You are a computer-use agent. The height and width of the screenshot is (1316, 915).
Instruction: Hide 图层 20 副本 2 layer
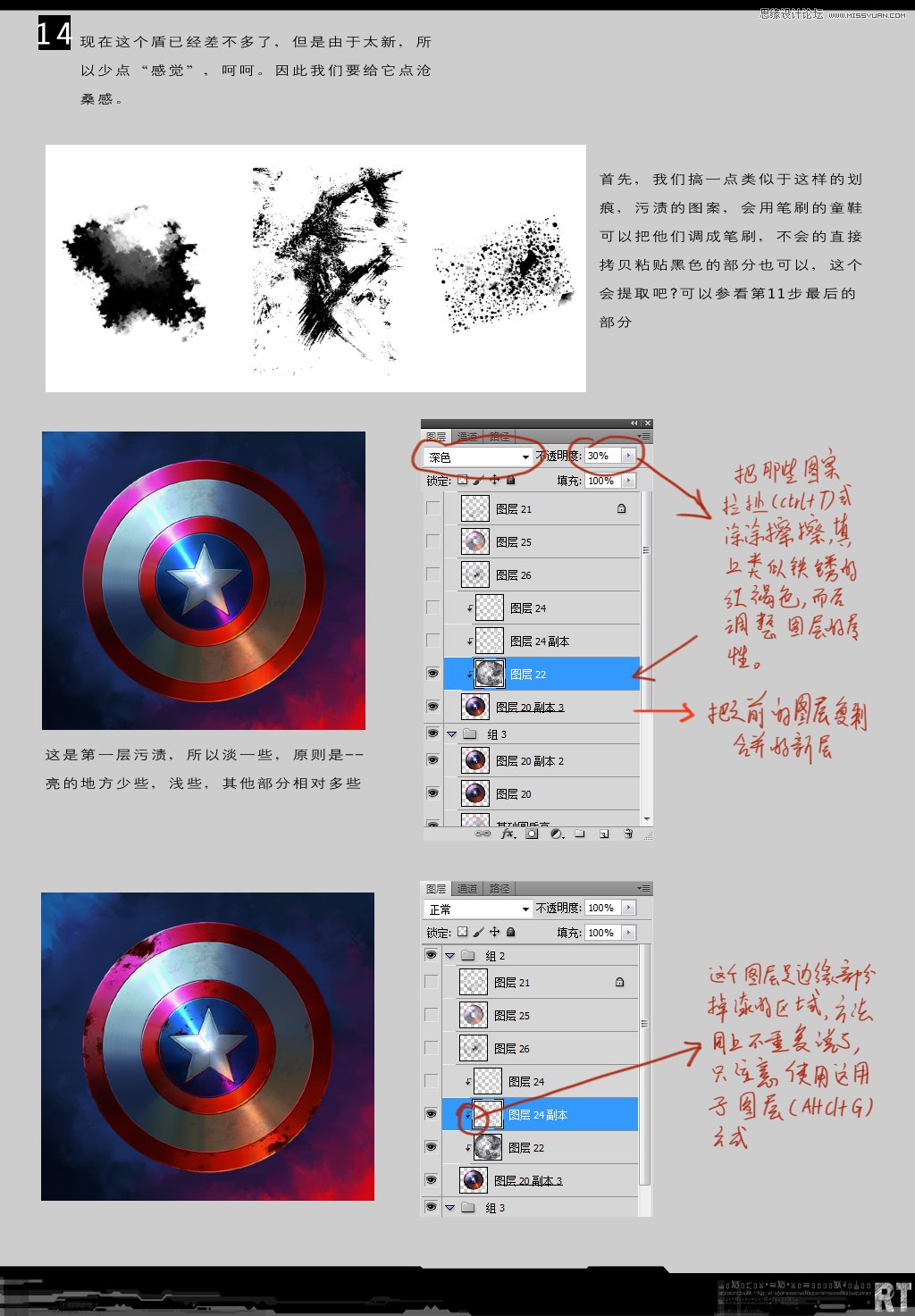(432, 760)
